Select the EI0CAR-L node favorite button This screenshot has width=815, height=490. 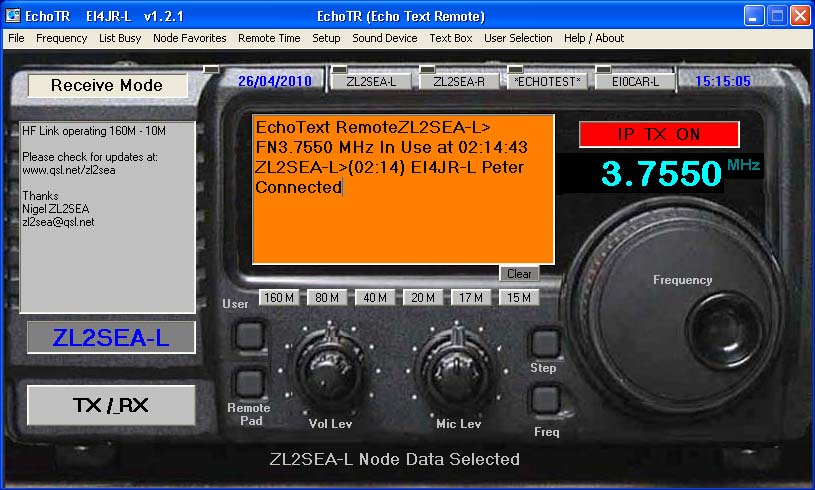click(x=635, y=82)
